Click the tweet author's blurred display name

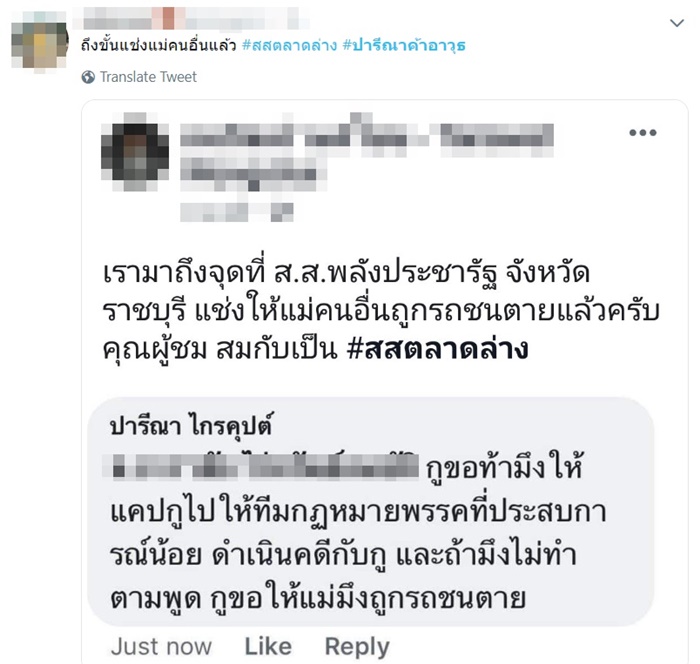point(192,18)
